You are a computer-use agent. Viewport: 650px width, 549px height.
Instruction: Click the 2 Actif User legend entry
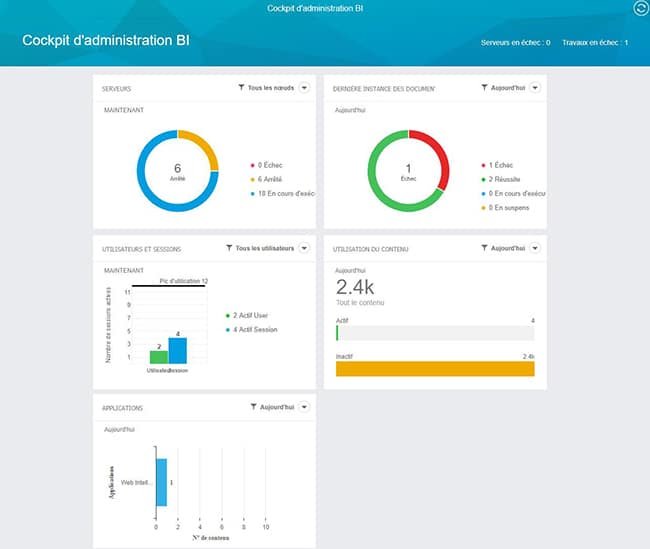(247, 316)
